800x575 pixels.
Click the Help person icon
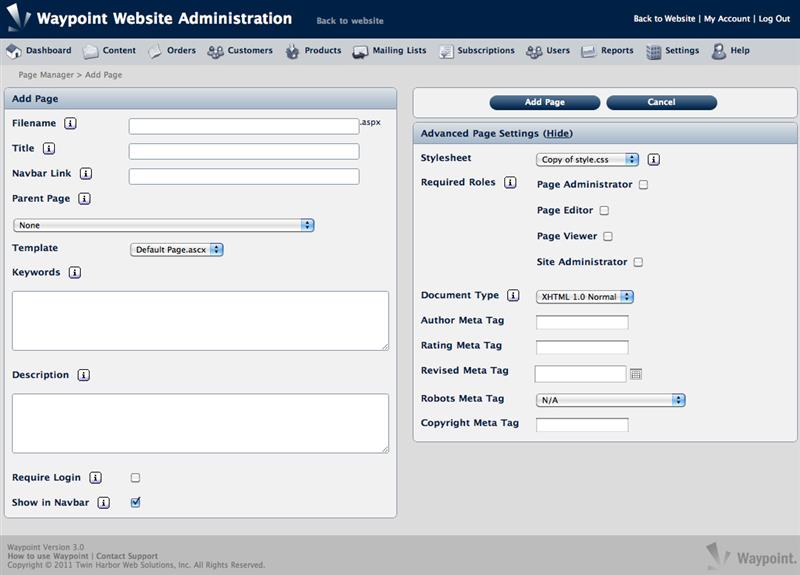(719, 51)
